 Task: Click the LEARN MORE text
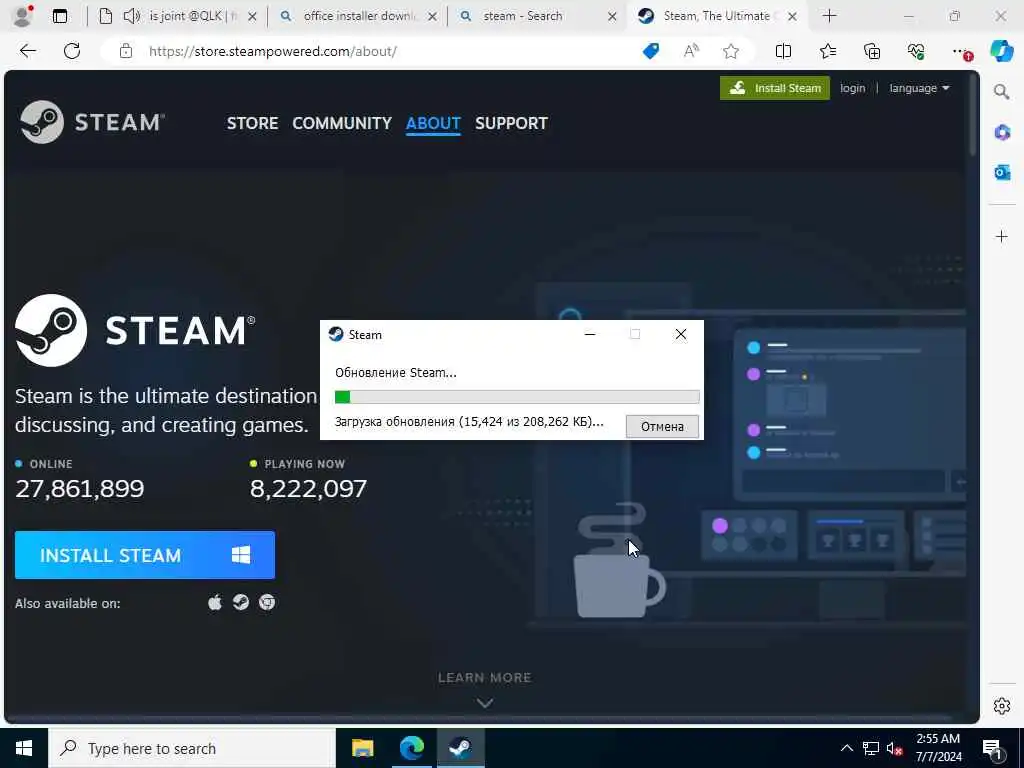(485, 677)
